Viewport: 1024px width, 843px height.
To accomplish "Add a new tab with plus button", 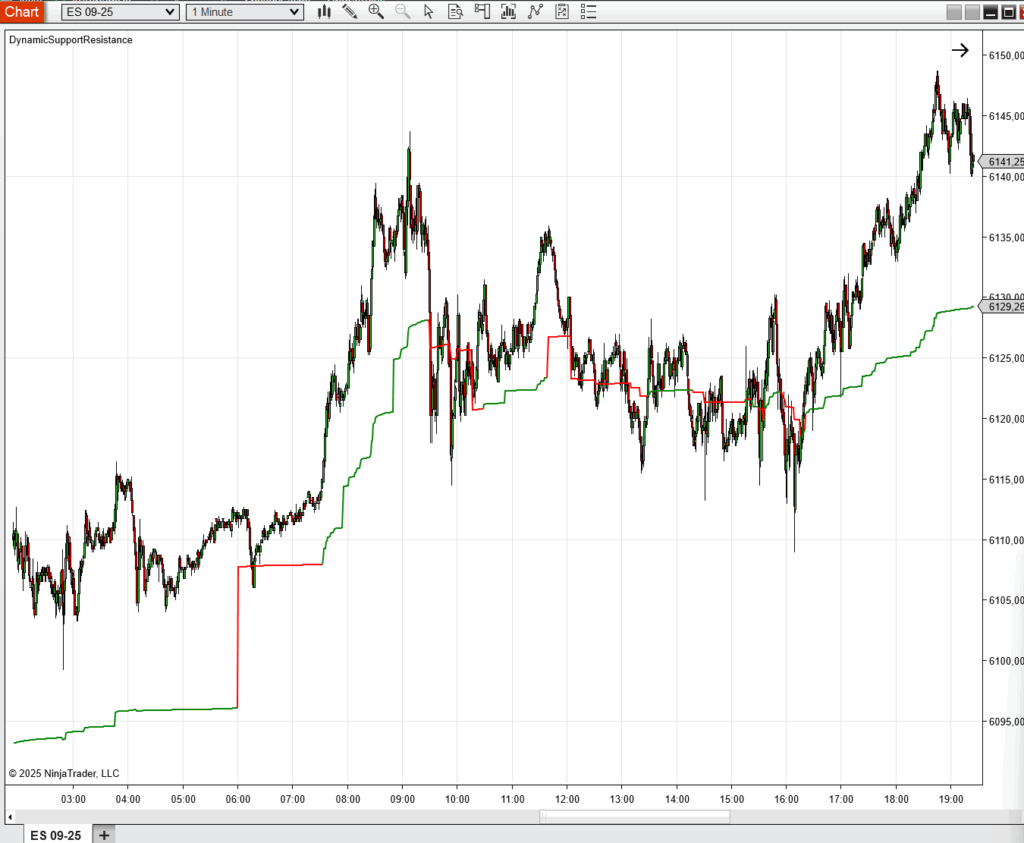I will pos(104,834).
